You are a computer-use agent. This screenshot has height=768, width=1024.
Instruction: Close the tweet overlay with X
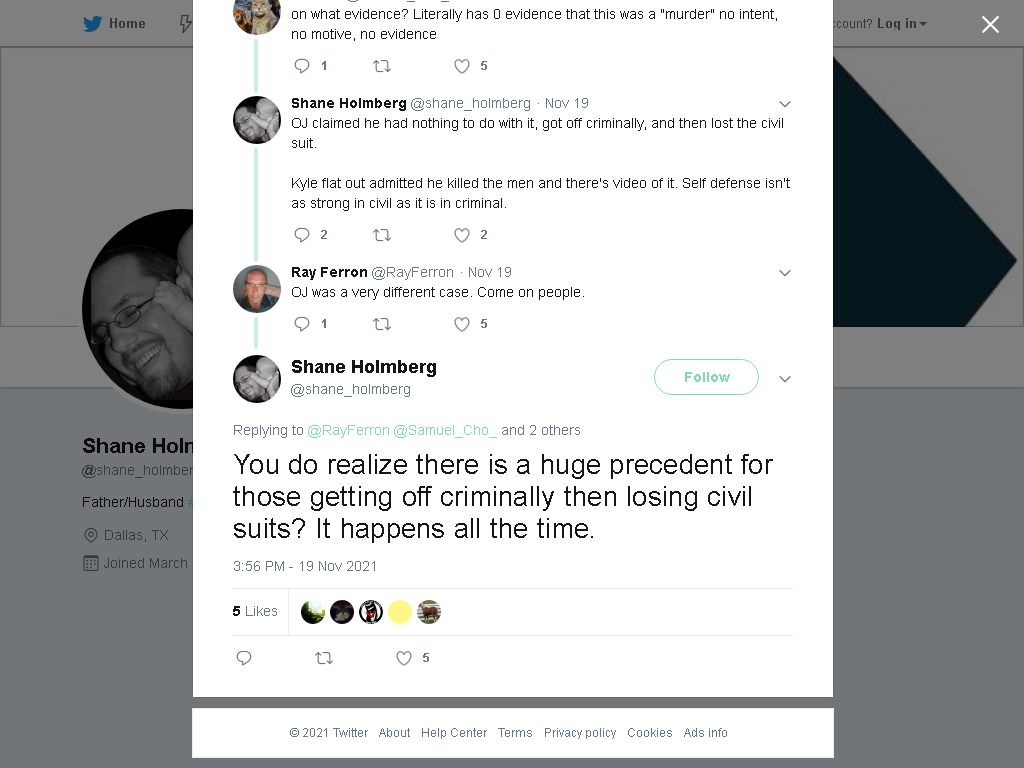990,24
